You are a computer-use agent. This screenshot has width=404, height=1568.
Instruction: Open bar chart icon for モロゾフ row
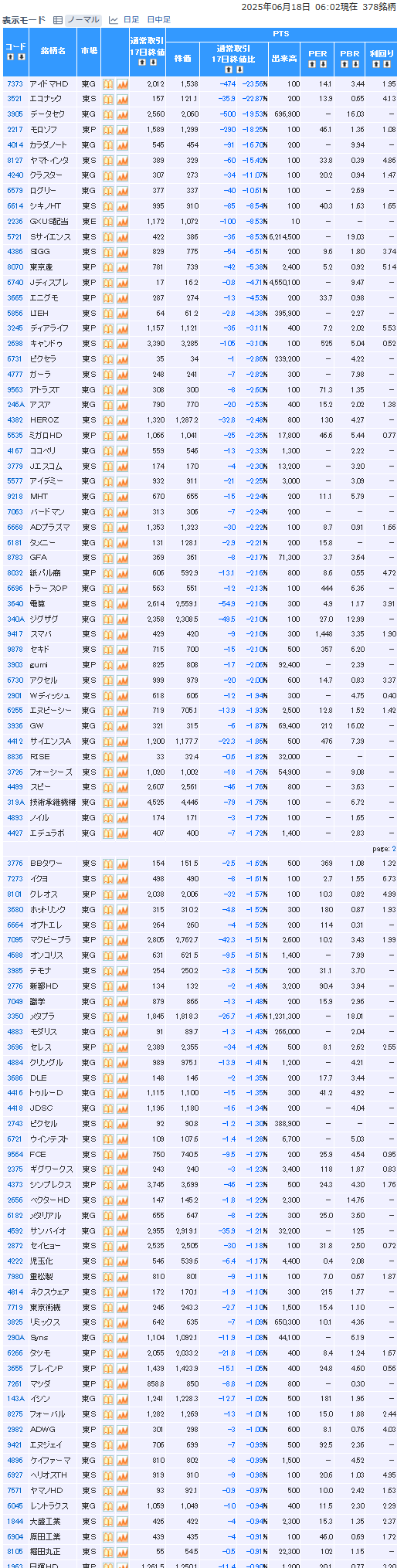pyautogui.click(x=108, y=130)
